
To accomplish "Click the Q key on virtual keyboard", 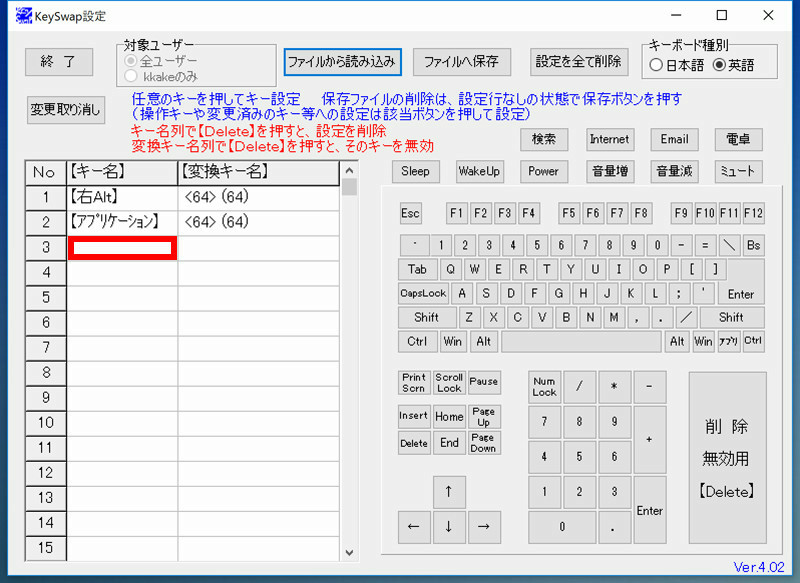I will coord(451,269).
